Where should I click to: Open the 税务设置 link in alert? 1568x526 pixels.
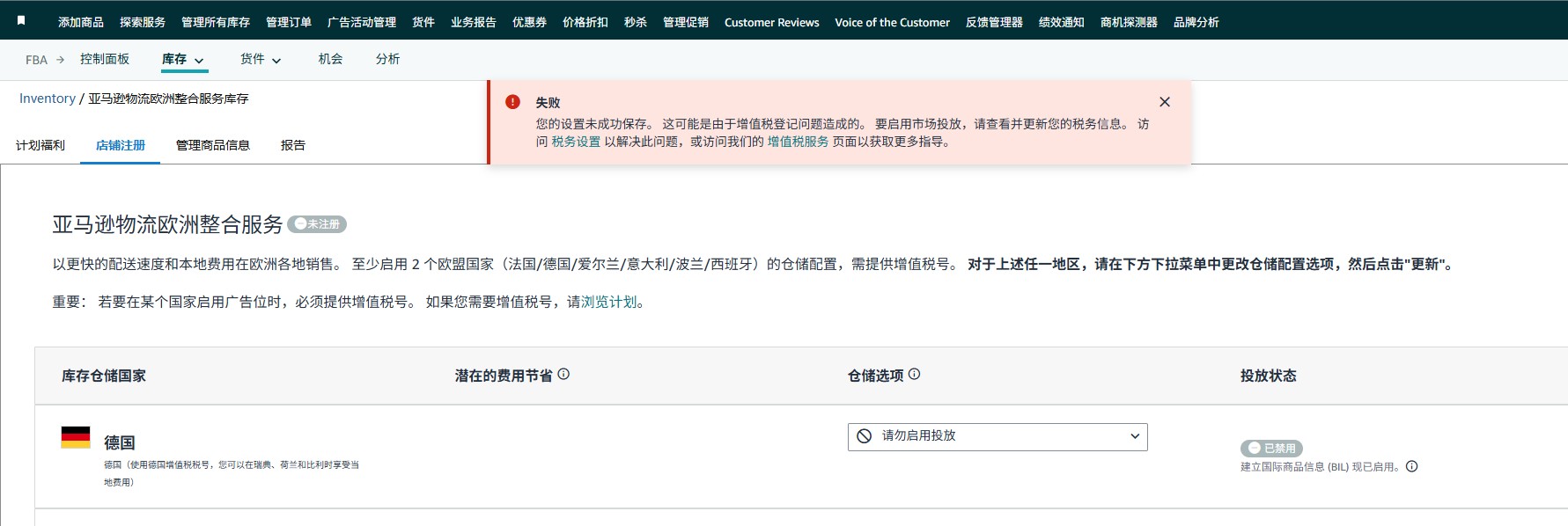[x=576, y=142]
